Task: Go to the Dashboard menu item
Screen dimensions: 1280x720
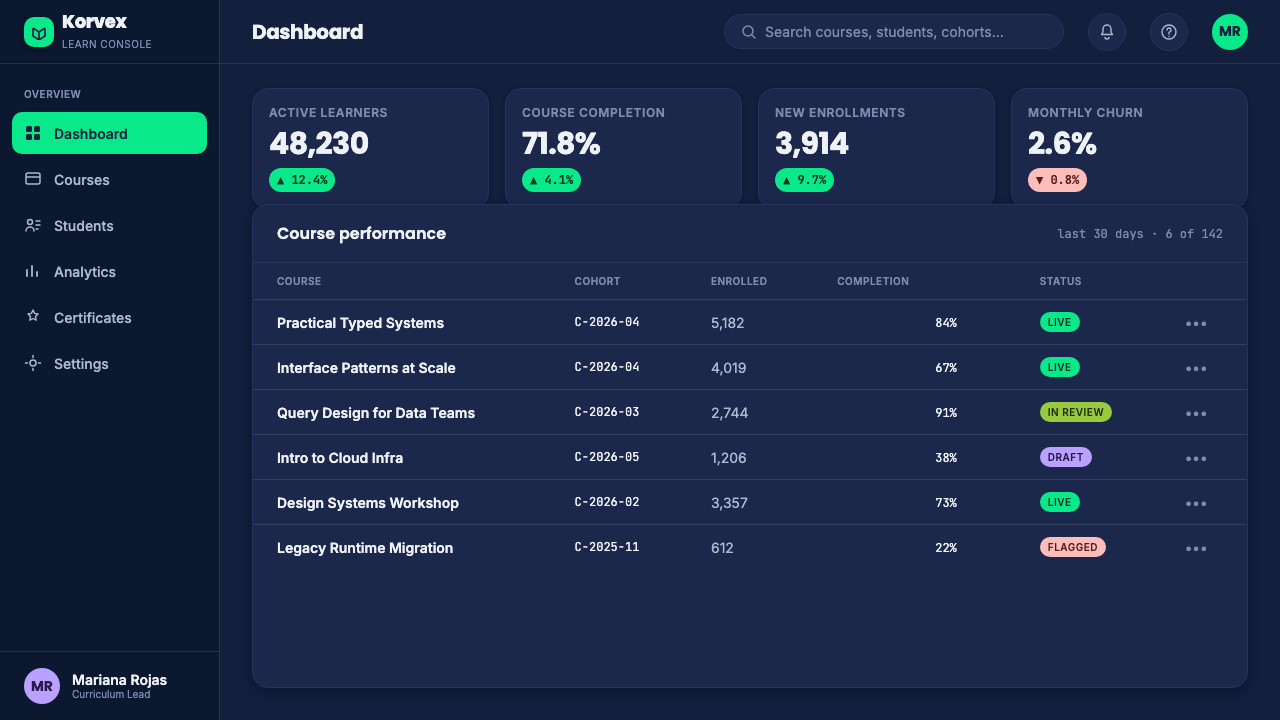Action: [109, 133]
